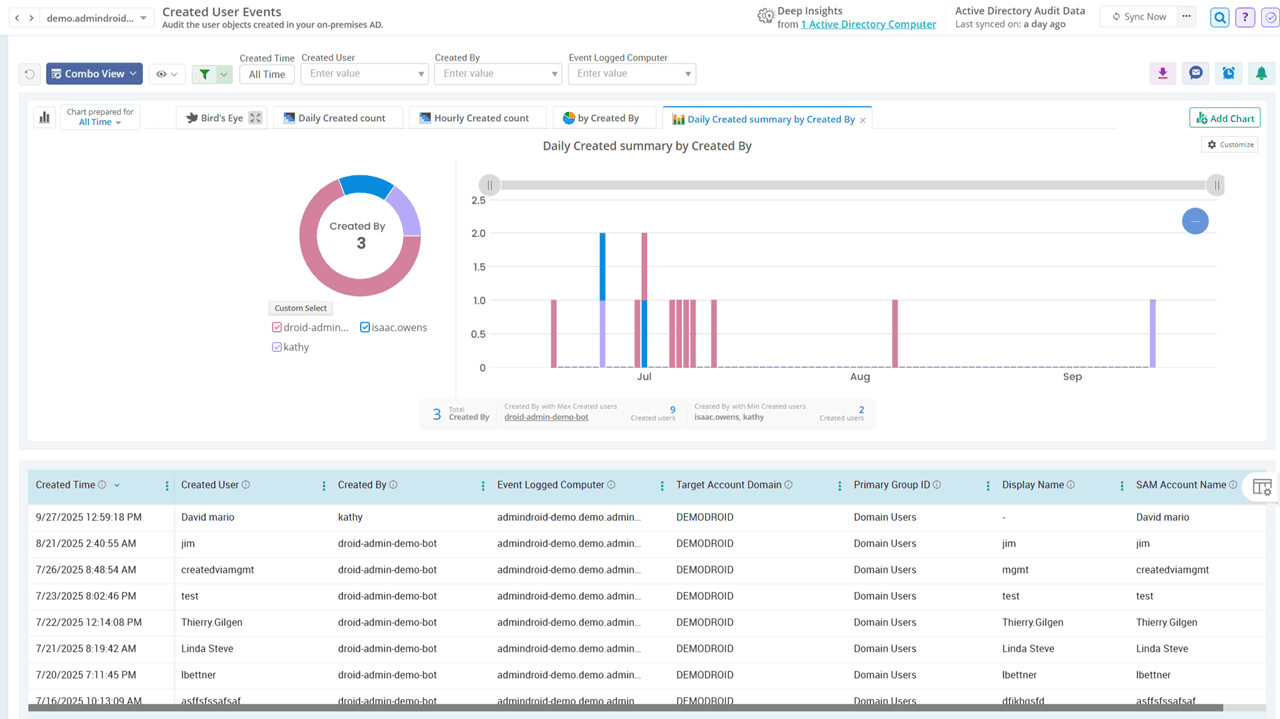Open the table column settings icon
The height and width of the screenshot is (719, 1280).
tap(1261, 487)
